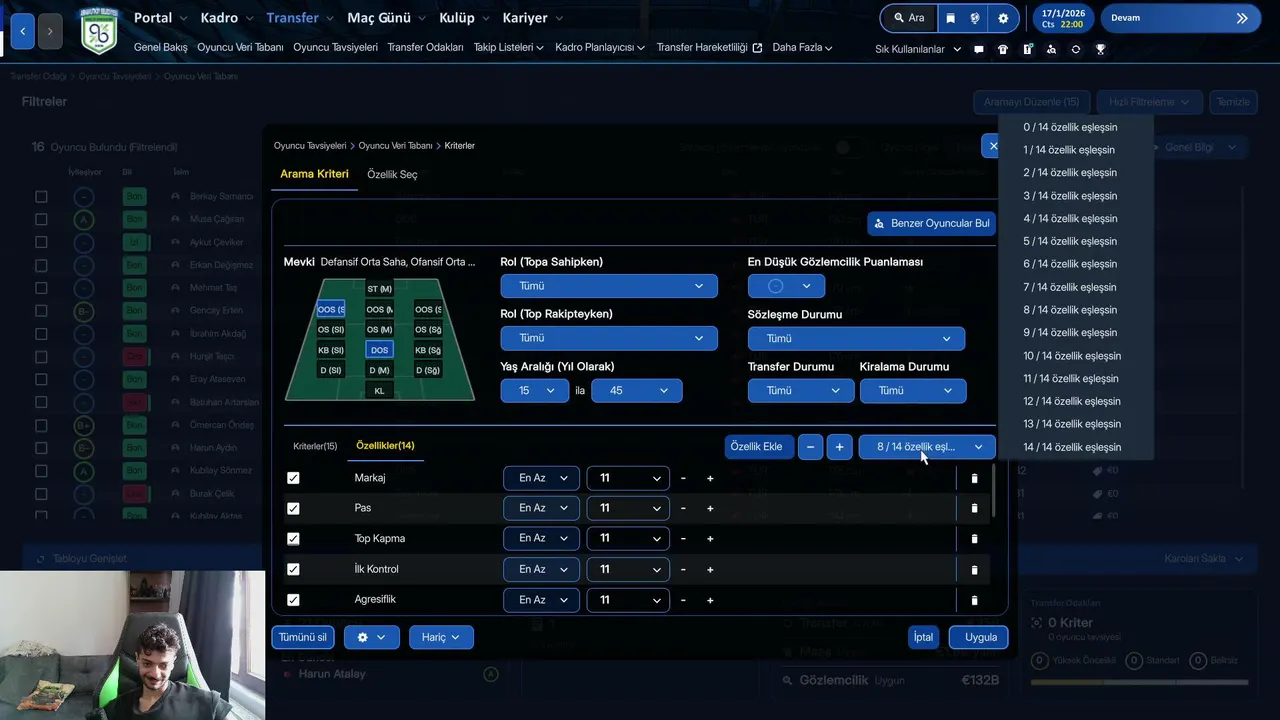Select the DOS position on the pitch

[379, 350]
